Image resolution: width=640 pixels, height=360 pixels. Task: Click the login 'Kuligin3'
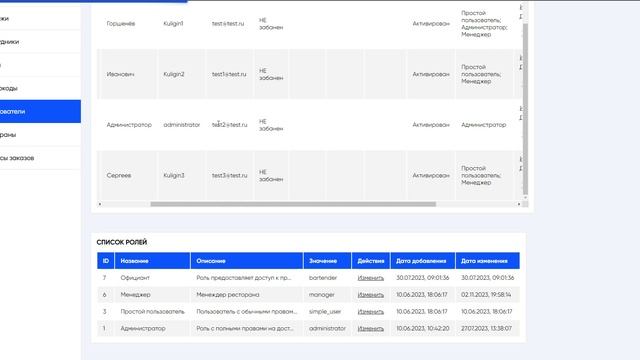pyautogui.click(x=174, y=176)
